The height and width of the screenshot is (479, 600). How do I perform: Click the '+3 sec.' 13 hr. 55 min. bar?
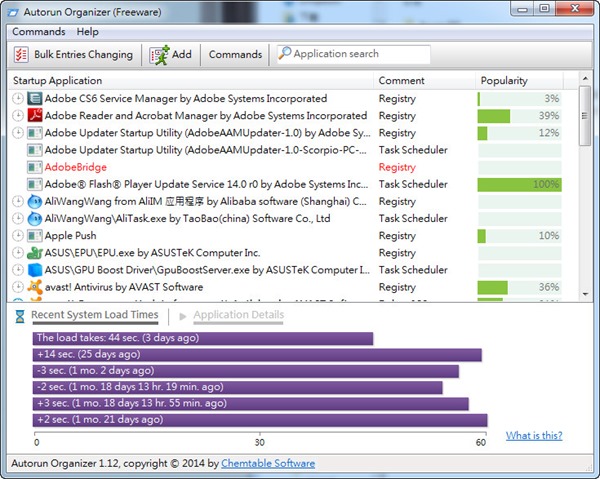coord(251,404)
